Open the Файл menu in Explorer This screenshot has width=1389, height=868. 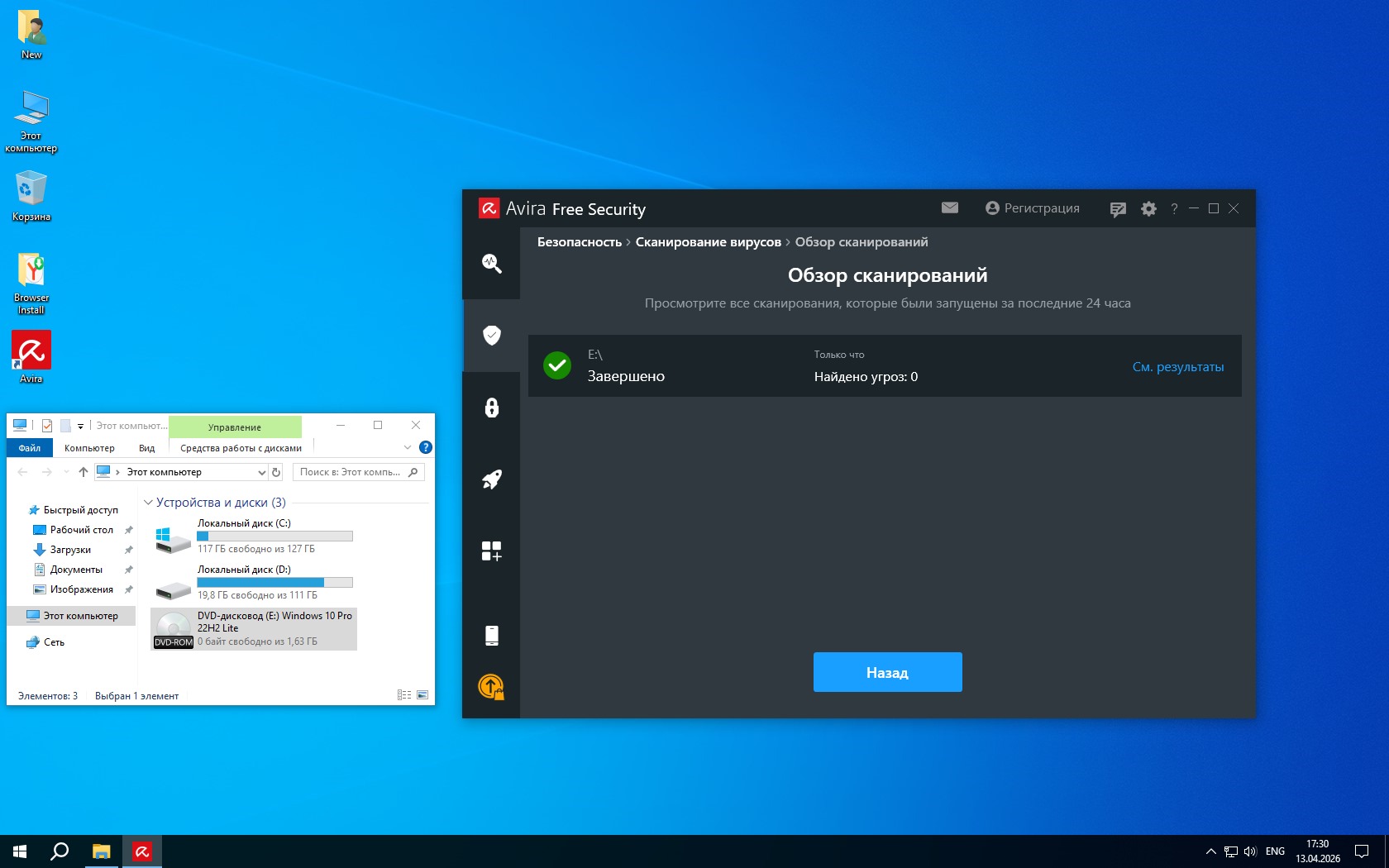tap(30, 448)
